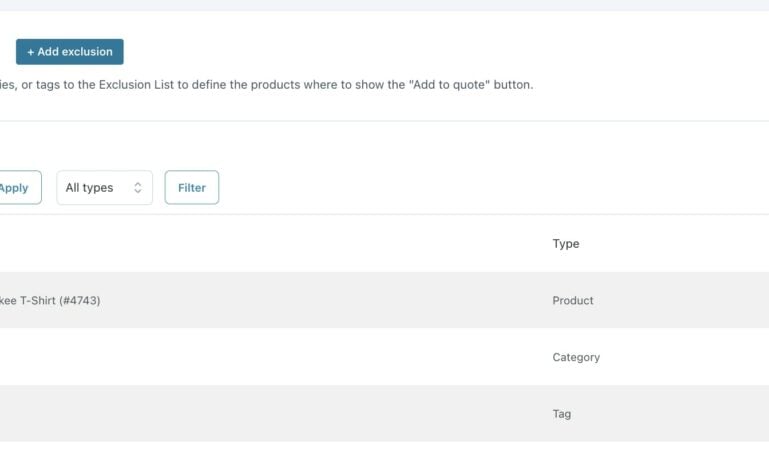This screenshot has height=452, width=769.
Task: Click the up-down chevron beside All types
Action: pyautogui.click(x=138, y=188)
